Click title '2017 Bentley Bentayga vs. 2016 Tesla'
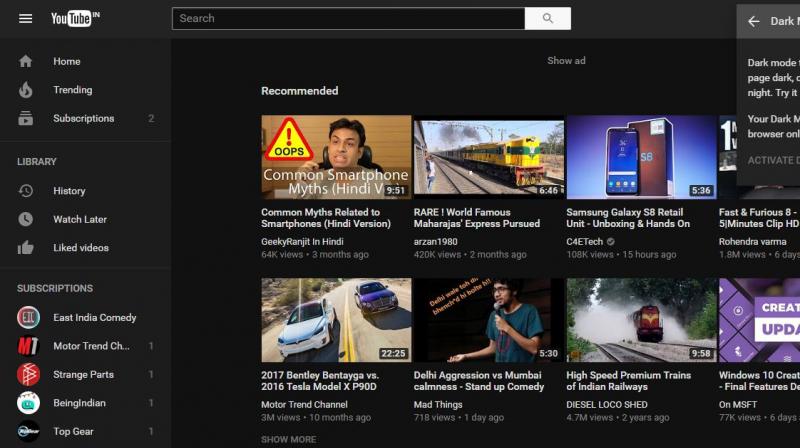This screenshot has width=800, height=448. 320,381
